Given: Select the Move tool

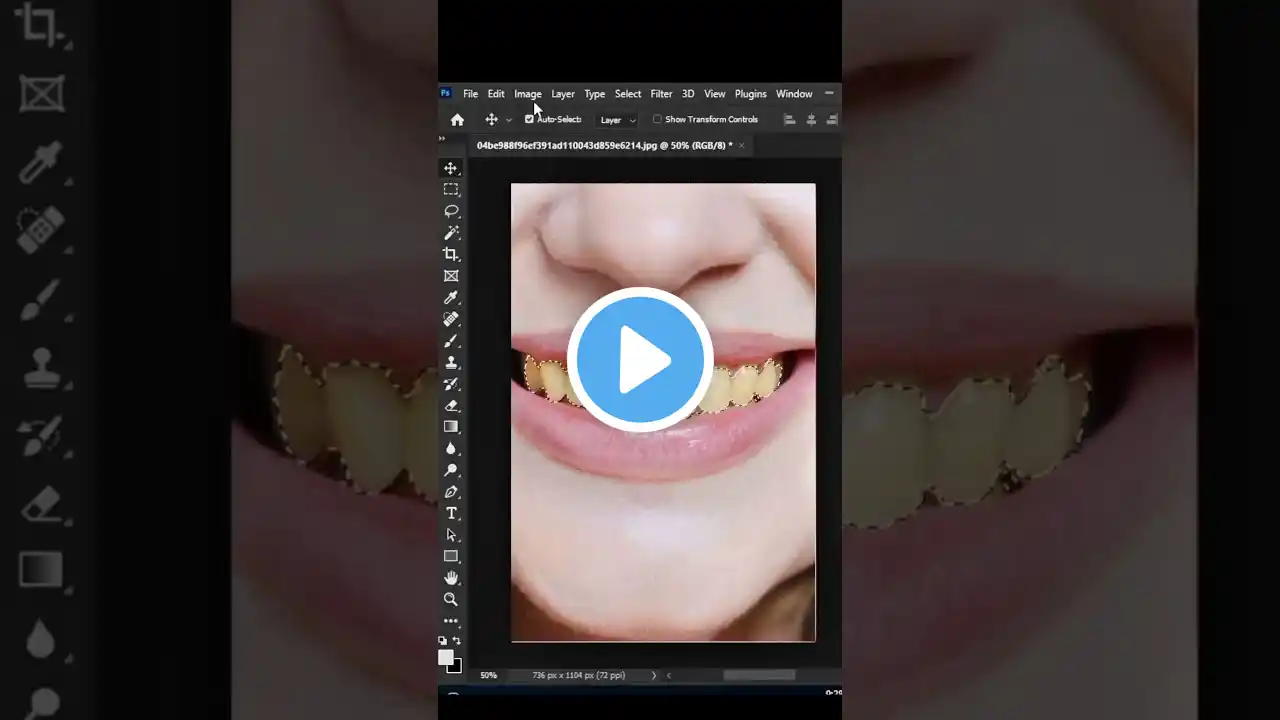Looking at the screenshot, I should pyautogui.click(x=451, y=168).
